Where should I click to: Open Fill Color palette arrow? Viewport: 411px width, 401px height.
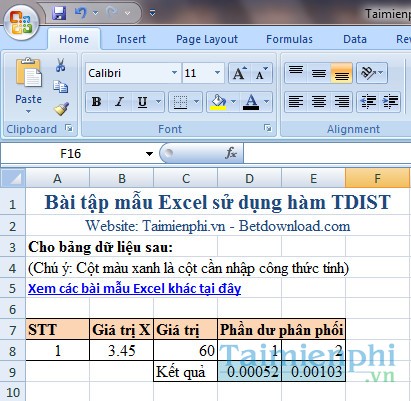(x=233, y=102)
